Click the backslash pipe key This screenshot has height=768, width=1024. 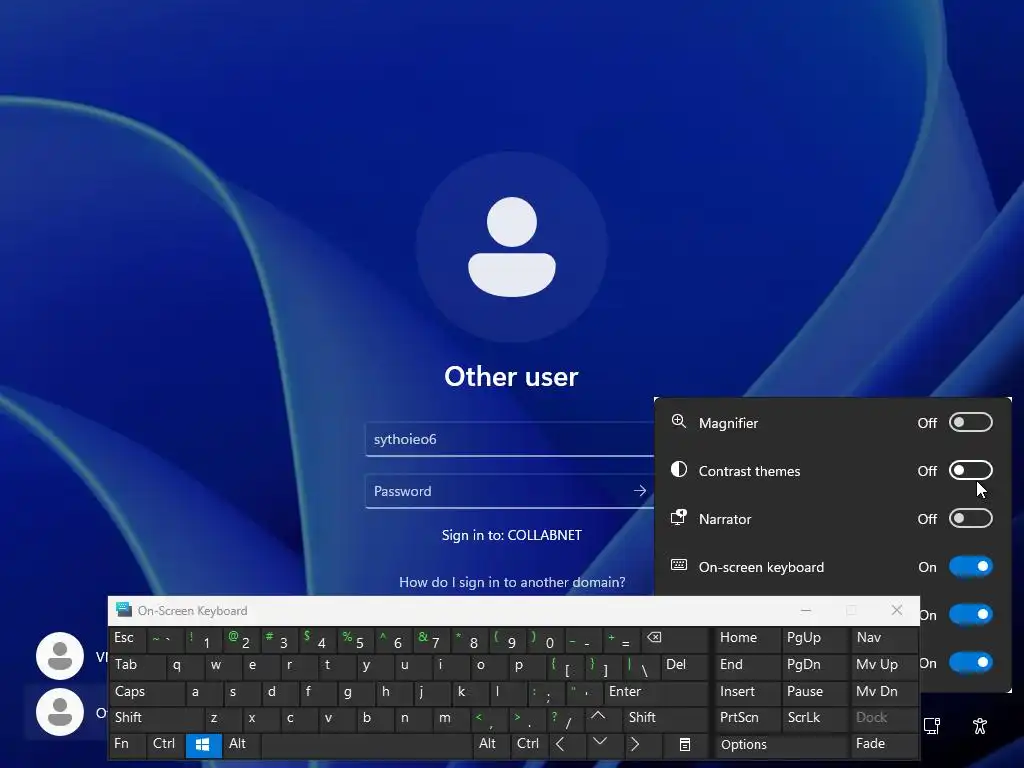point(641,666)
